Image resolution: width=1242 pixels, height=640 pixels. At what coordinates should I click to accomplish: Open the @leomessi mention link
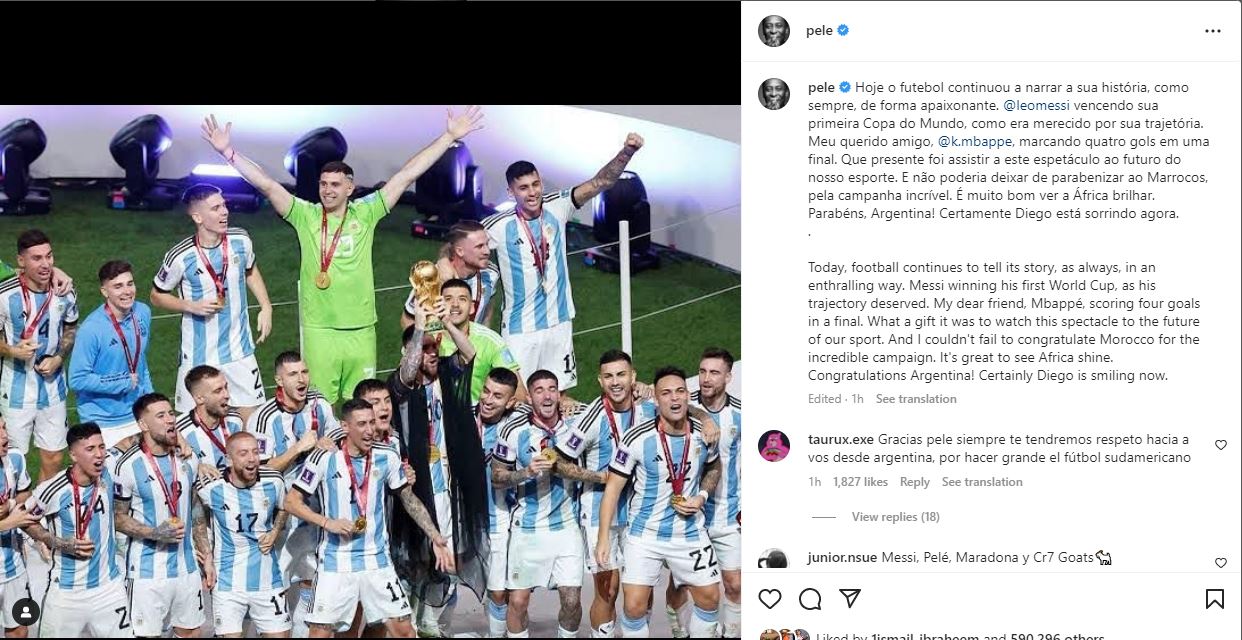point(1038,105)
